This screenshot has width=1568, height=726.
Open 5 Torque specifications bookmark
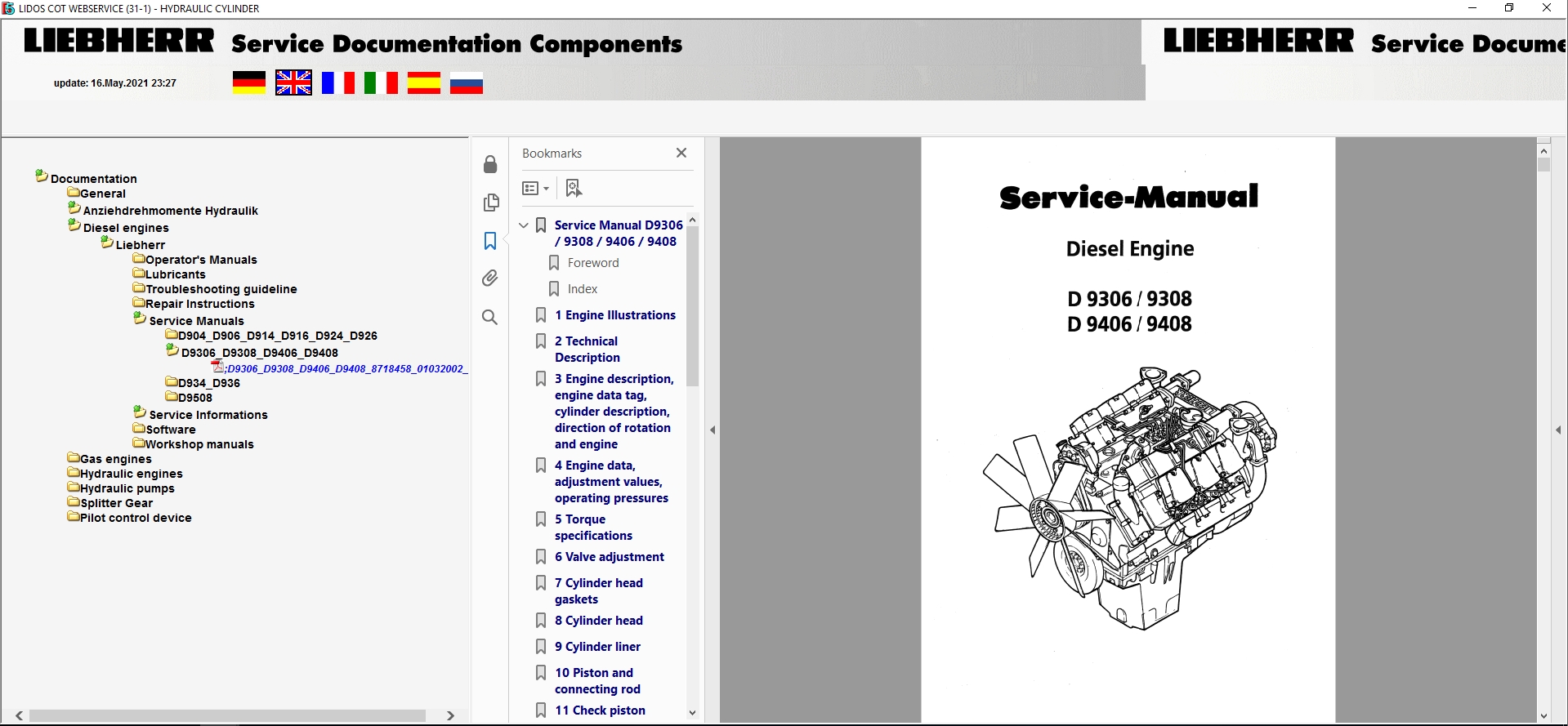593,528
